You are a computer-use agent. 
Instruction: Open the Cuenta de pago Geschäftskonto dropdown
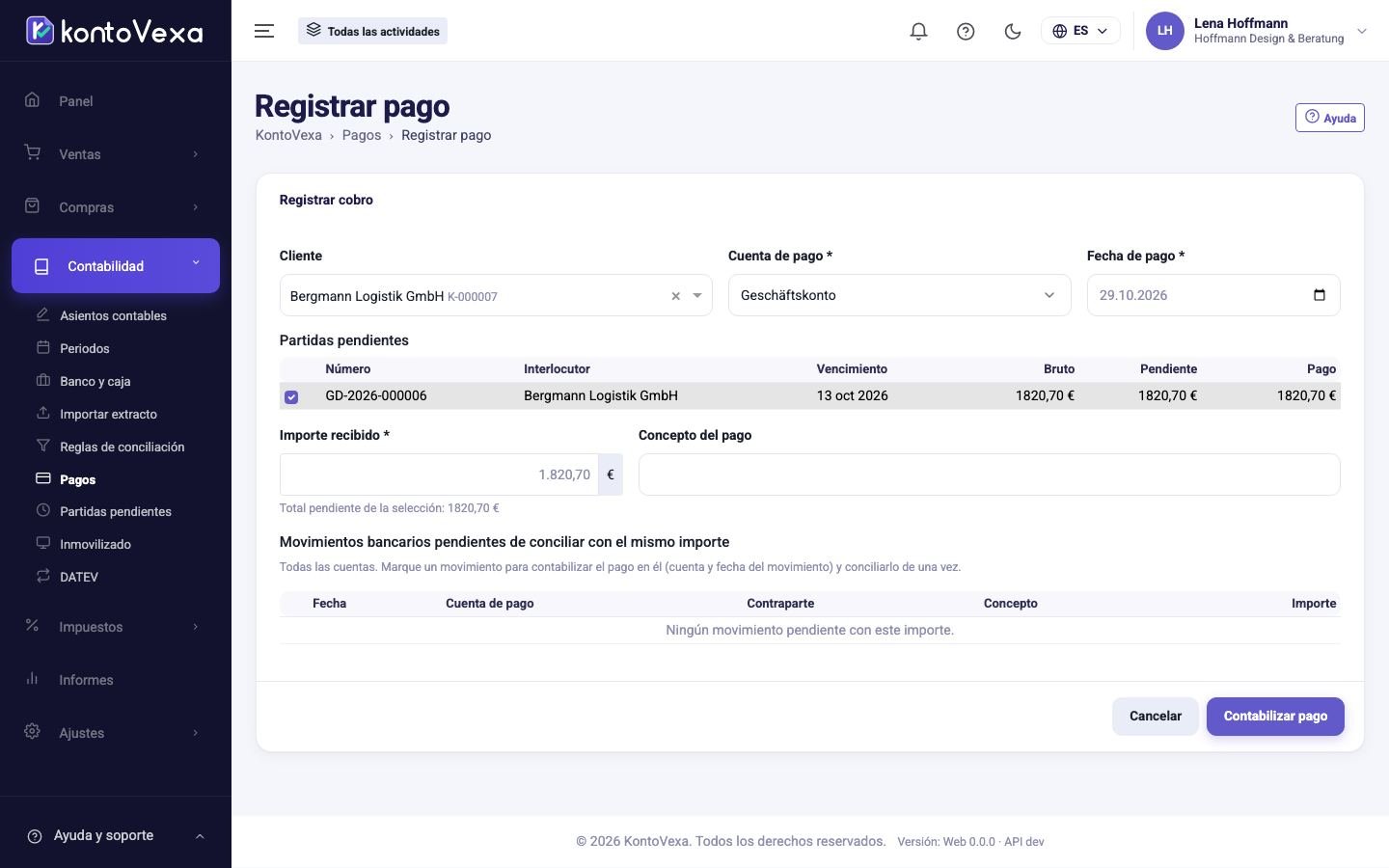[899, 295]
